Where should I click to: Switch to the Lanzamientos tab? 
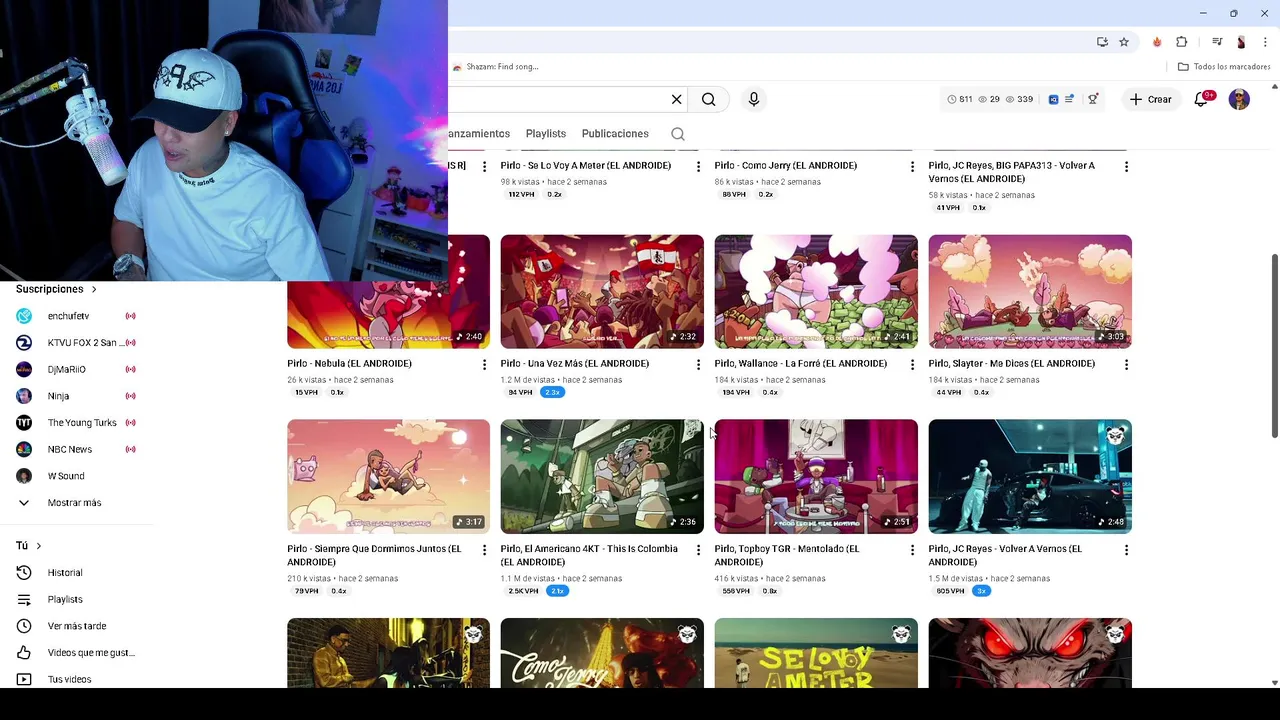(479, 134)
